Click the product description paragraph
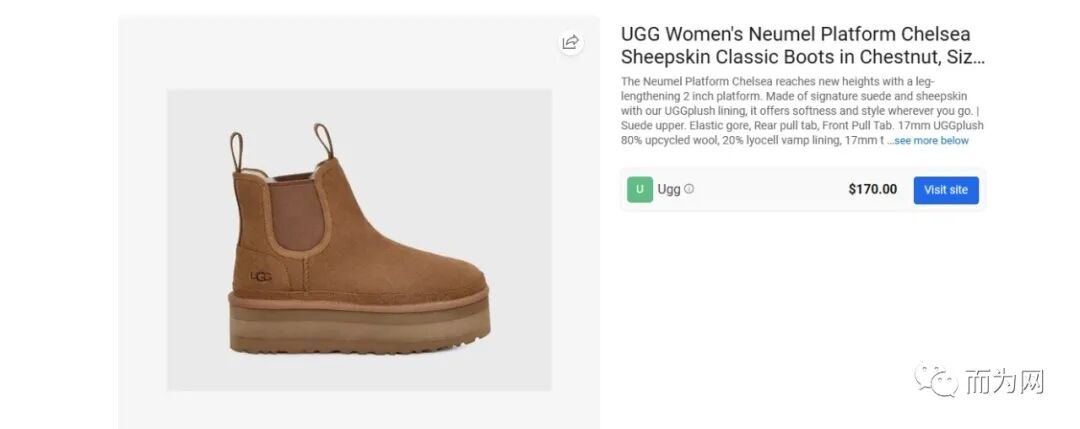 pos(802,111)
